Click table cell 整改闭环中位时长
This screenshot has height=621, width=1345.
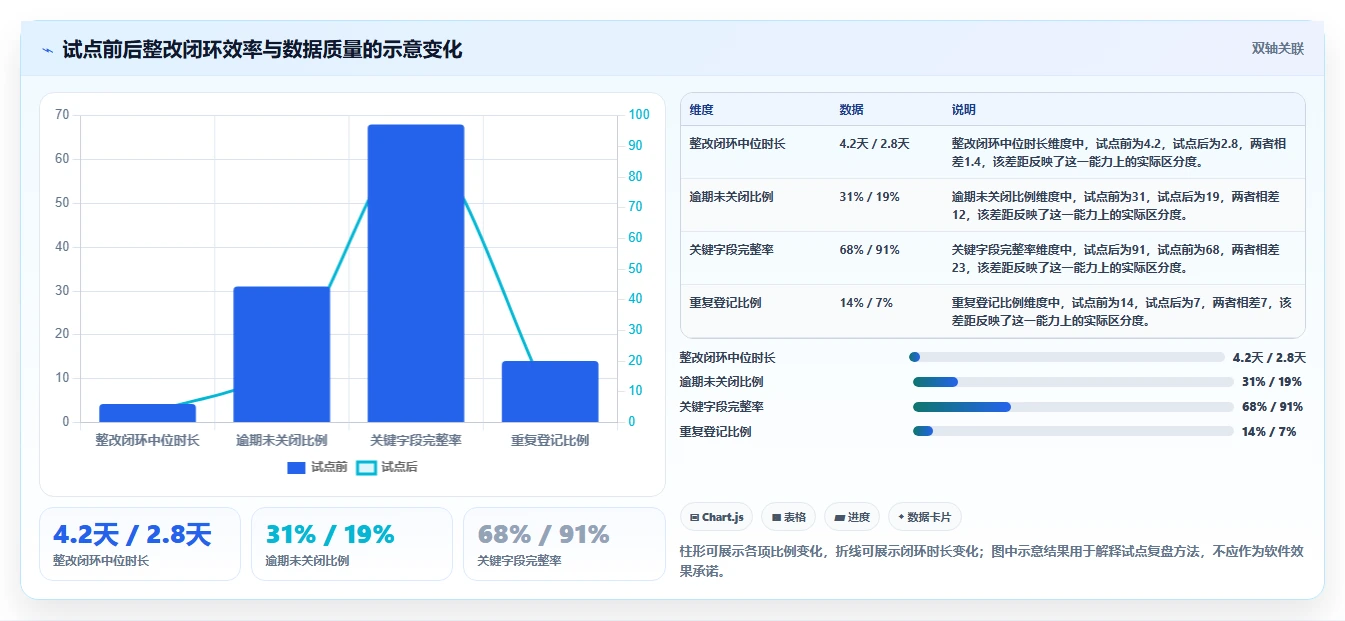tap(737, 144)
